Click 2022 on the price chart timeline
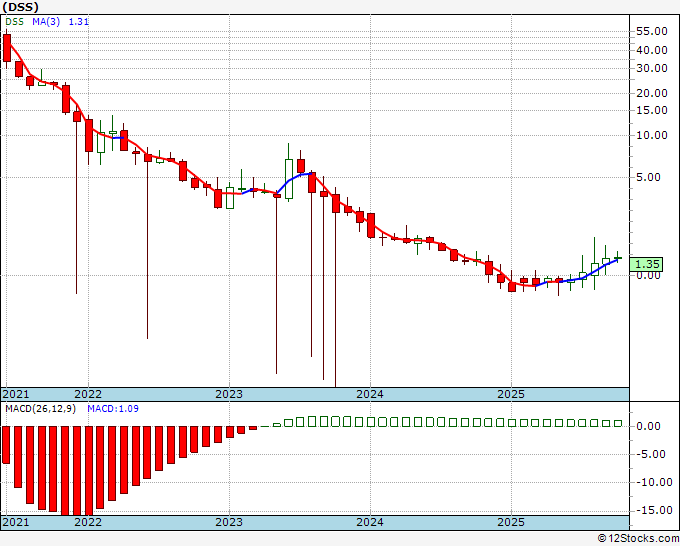This screenshot has width=680, height=546. (88, 394)
